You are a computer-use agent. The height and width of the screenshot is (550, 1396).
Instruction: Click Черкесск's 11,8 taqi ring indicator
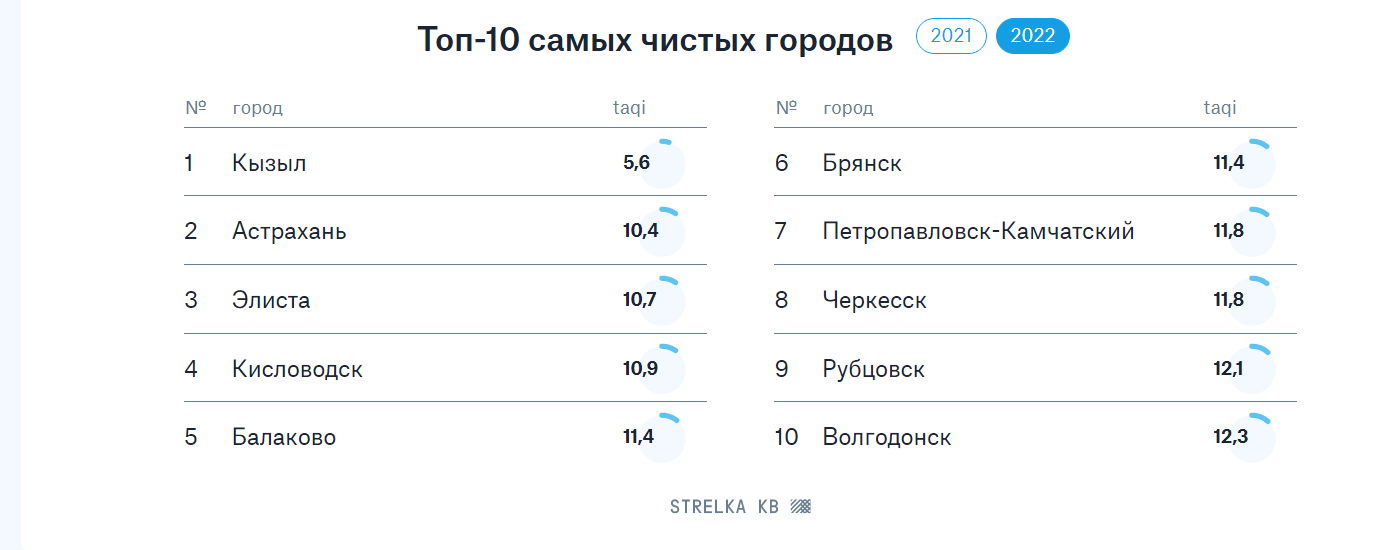point(1251,301)
